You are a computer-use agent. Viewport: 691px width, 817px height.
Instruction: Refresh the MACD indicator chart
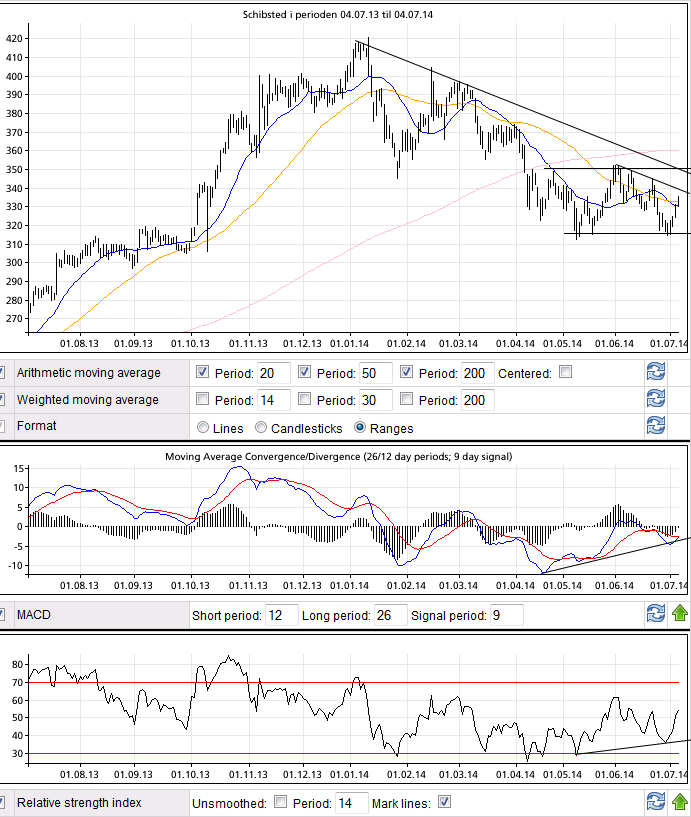[x=656, y=614]
